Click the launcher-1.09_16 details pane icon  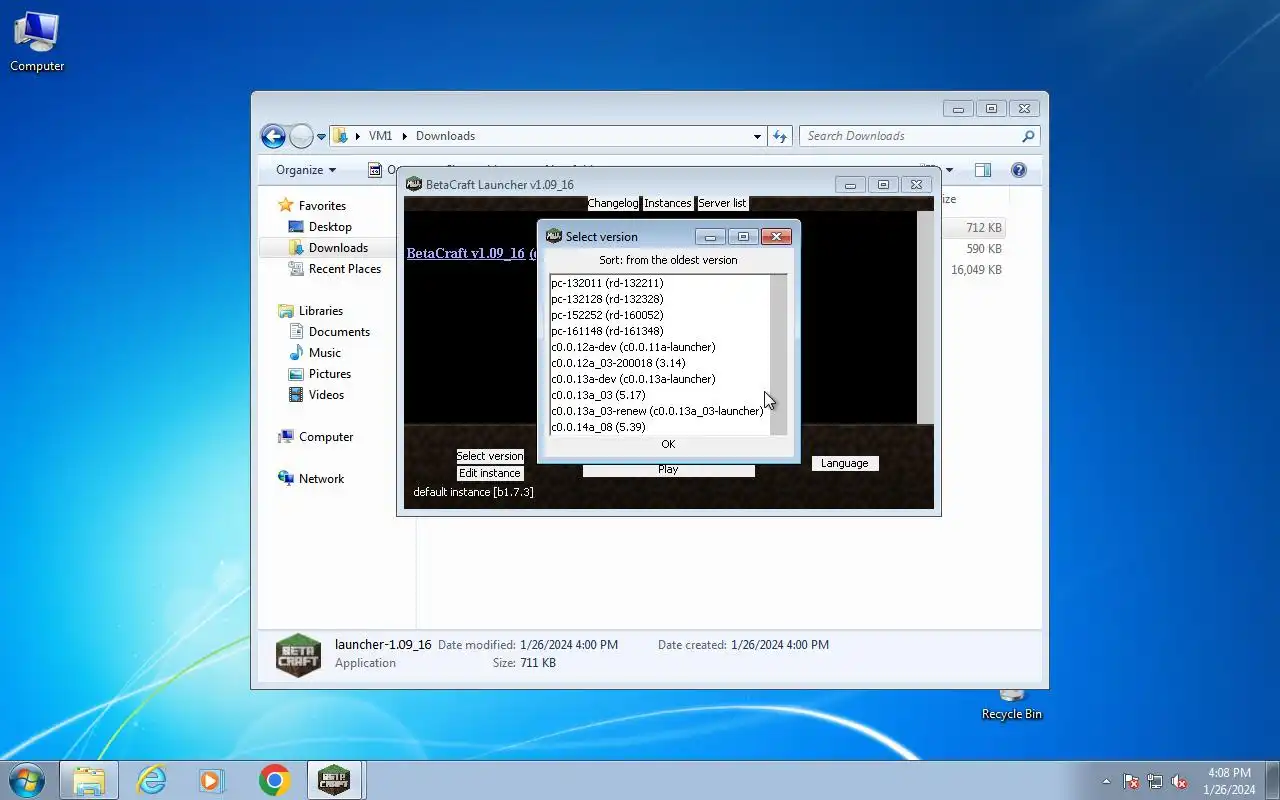pyautogui.click(x=298, y=654)
